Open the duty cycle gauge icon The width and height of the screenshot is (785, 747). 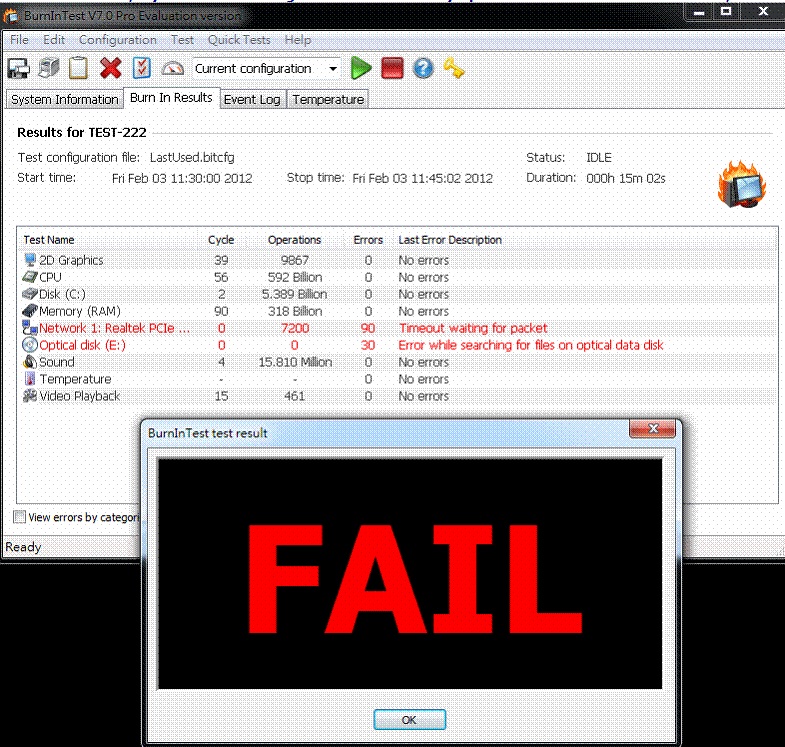(x=173, y=69)
